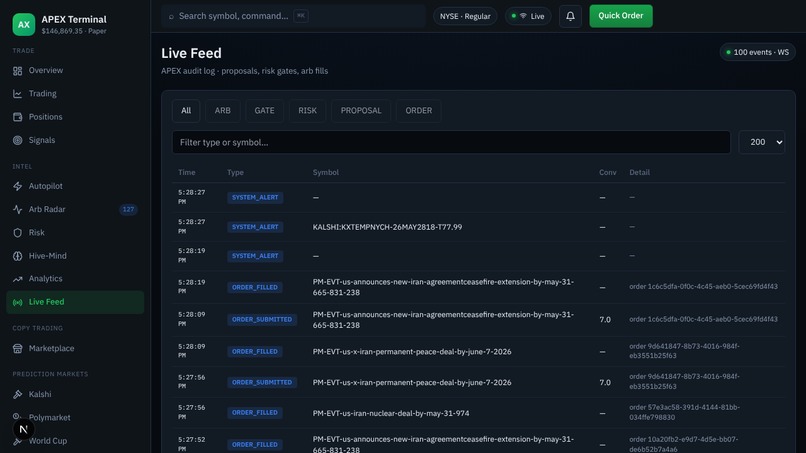Select the ARB filter tab
The width and height of the screenshot is (806, 453).
223,111
